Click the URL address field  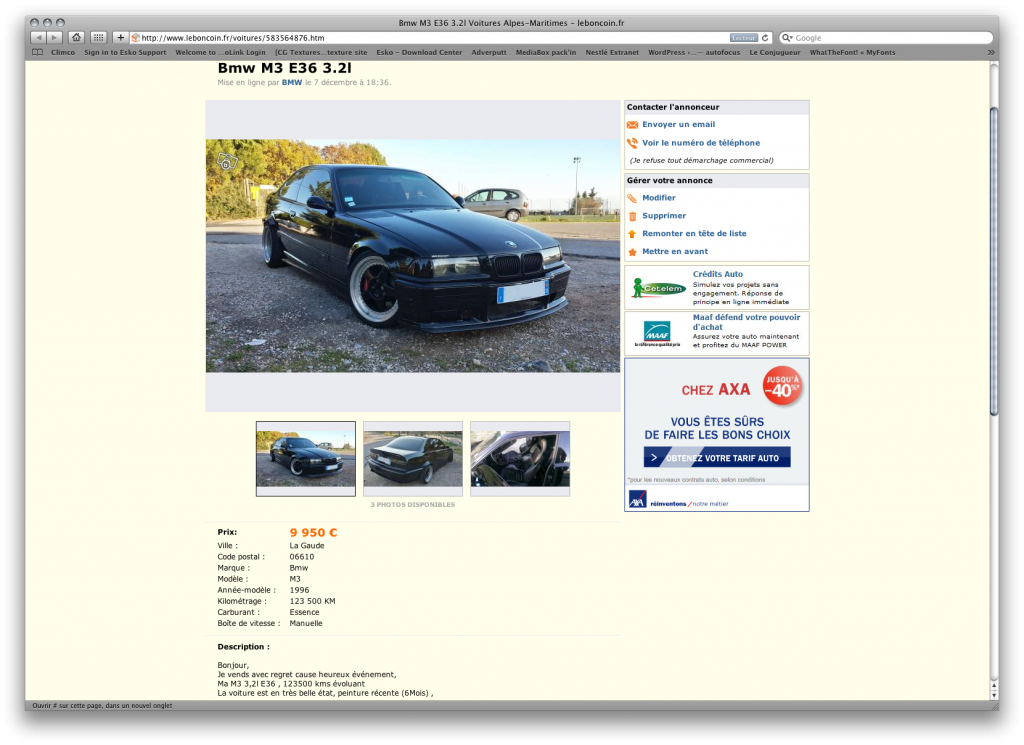click(x=431, y=38)
